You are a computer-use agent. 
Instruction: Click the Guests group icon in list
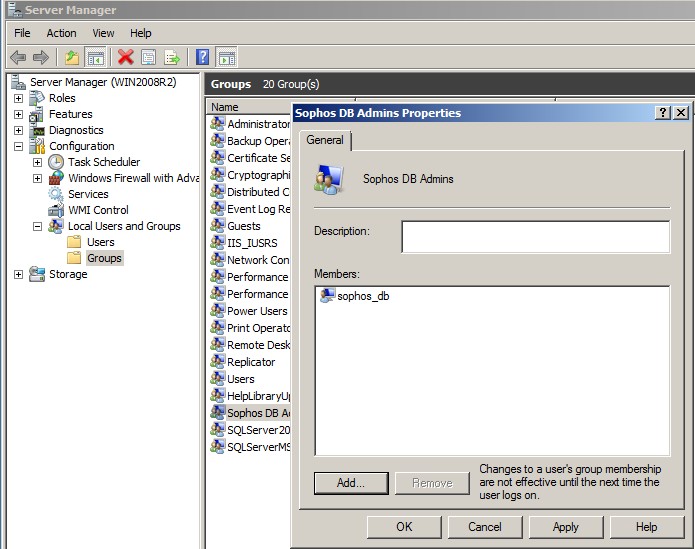pyautogui.click(x=217, y=226)
